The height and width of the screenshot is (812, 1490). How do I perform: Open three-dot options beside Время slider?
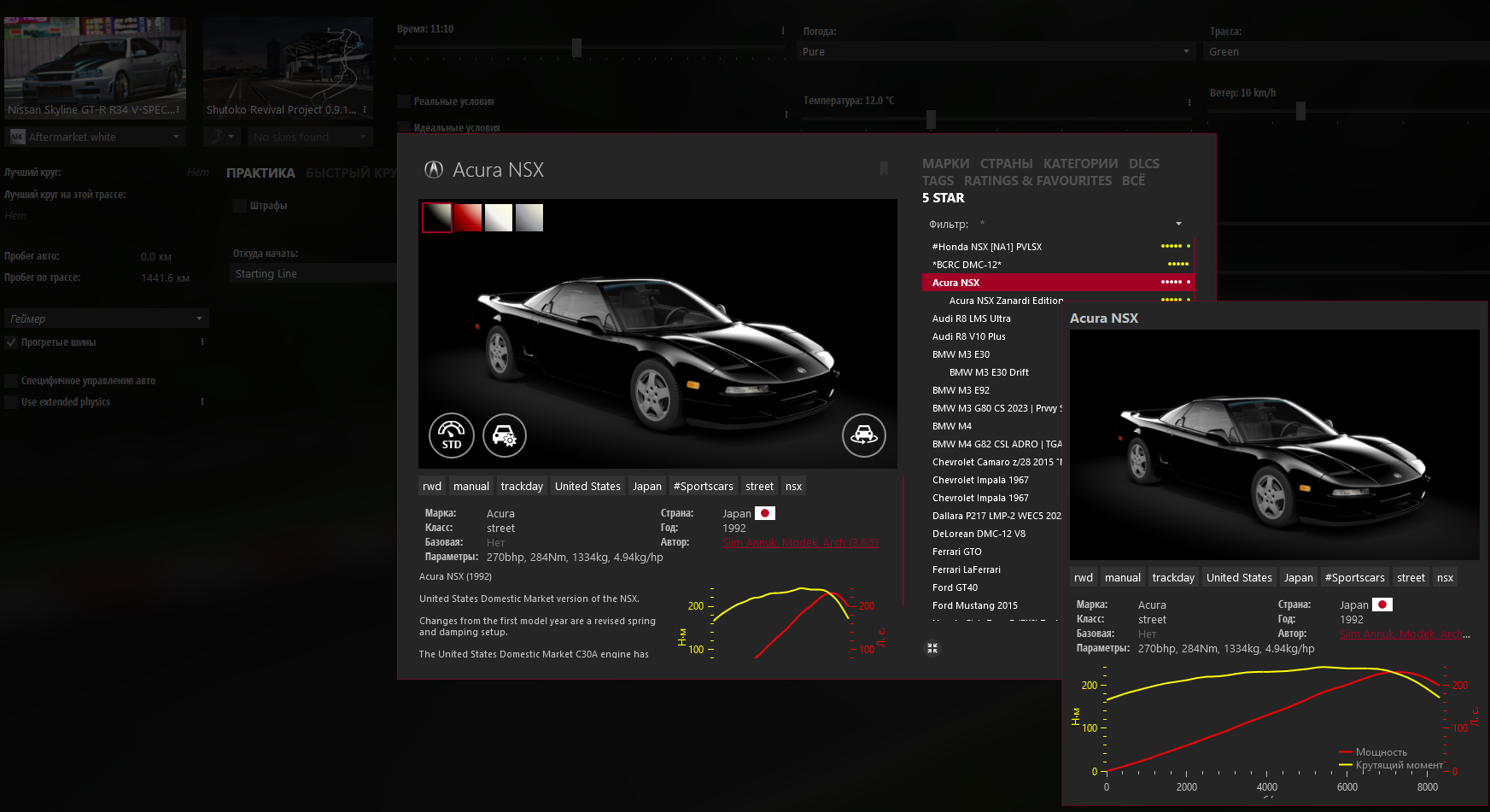(783, 30)
